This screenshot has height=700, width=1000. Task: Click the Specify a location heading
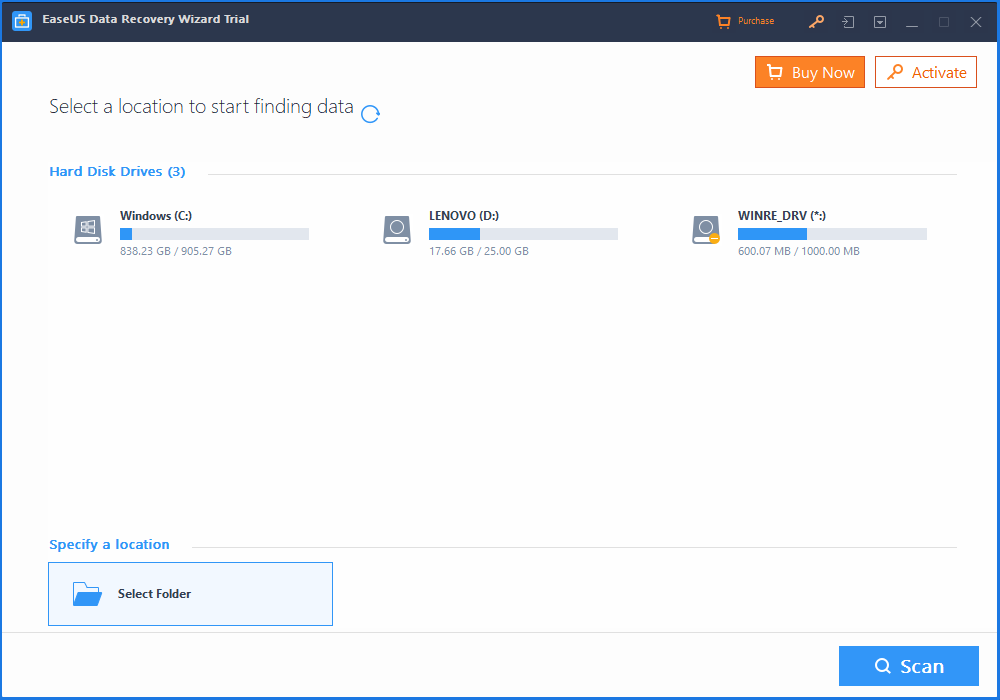coord(109,544)
